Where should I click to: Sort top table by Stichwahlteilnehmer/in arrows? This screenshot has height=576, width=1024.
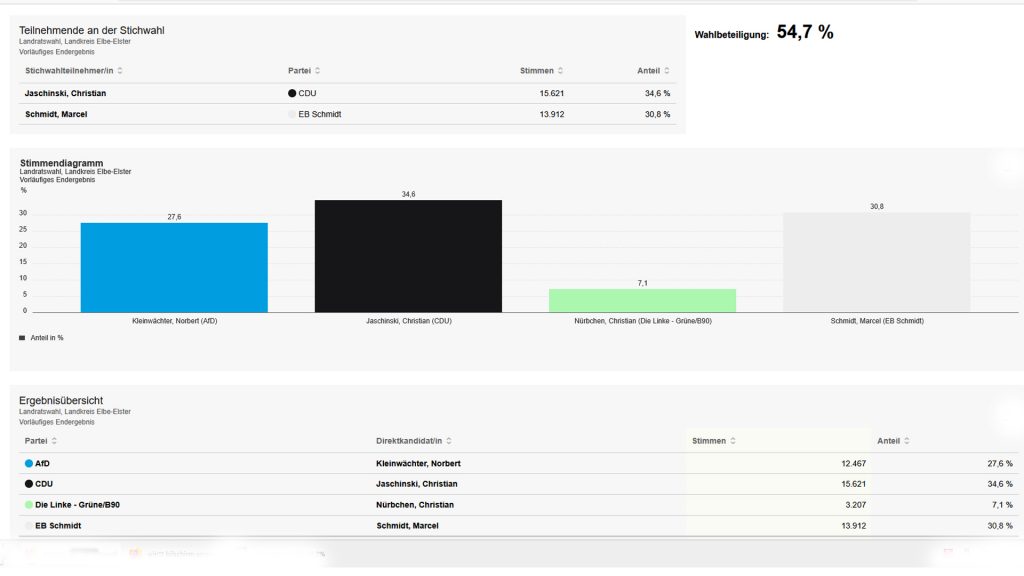tap(120, 71)
